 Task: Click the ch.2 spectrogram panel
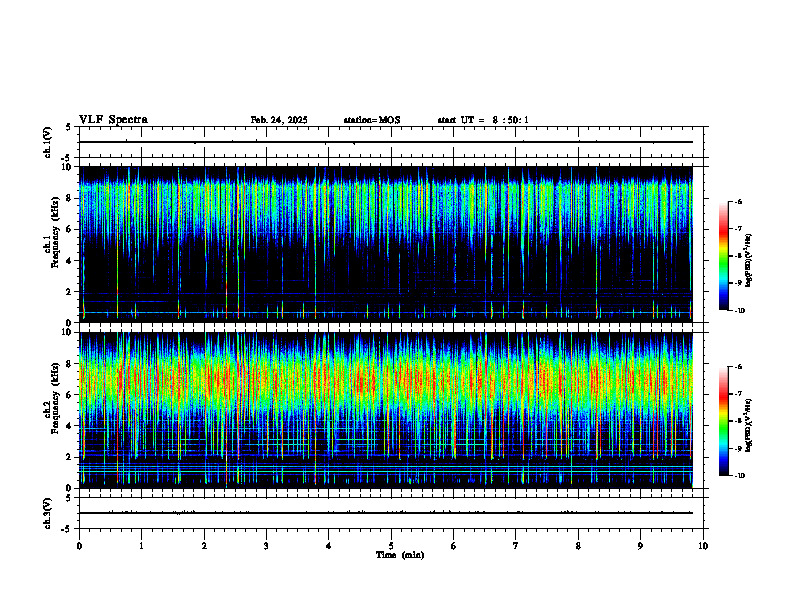[386, 410]
